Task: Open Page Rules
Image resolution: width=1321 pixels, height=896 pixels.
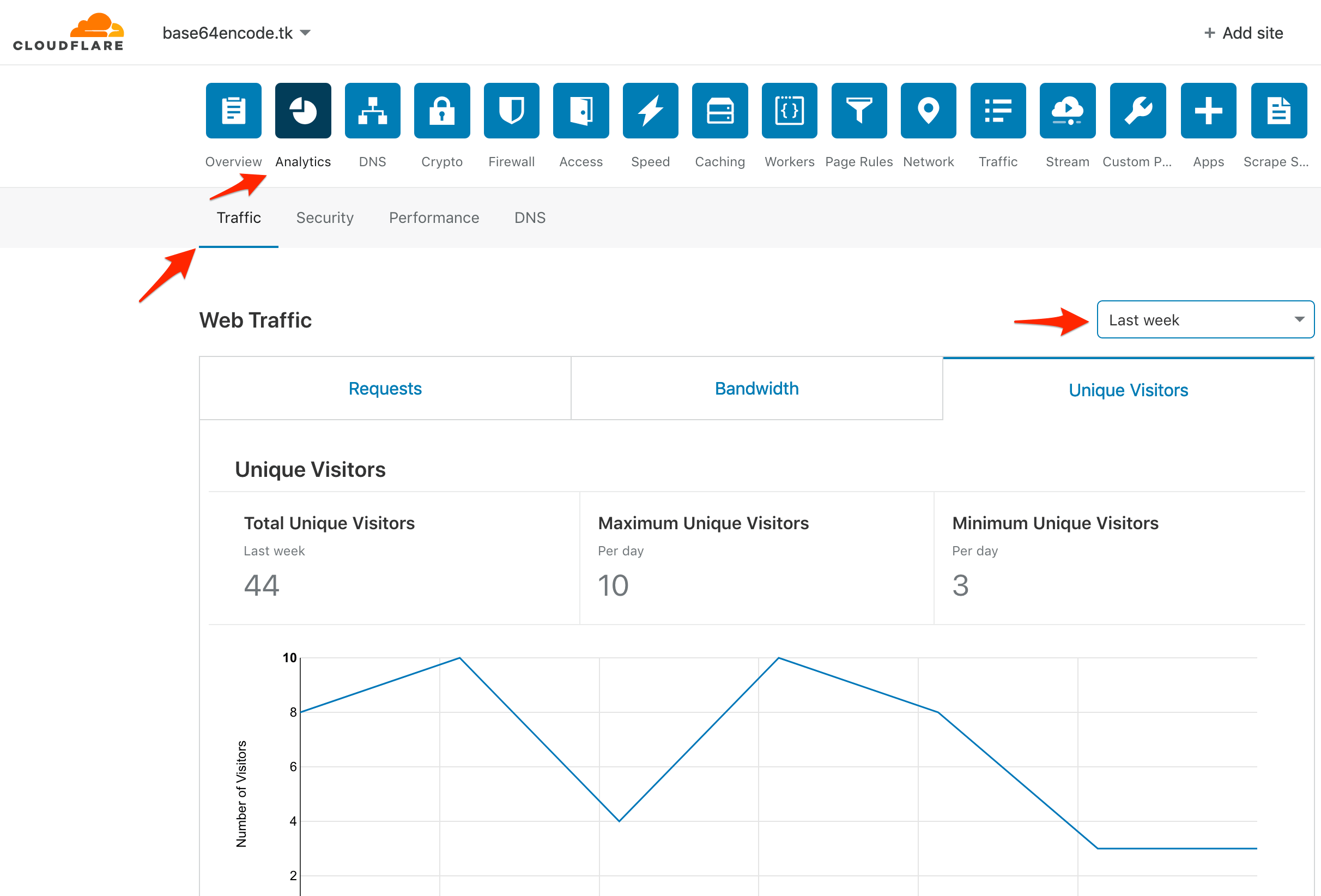Action: click(858, 110)
